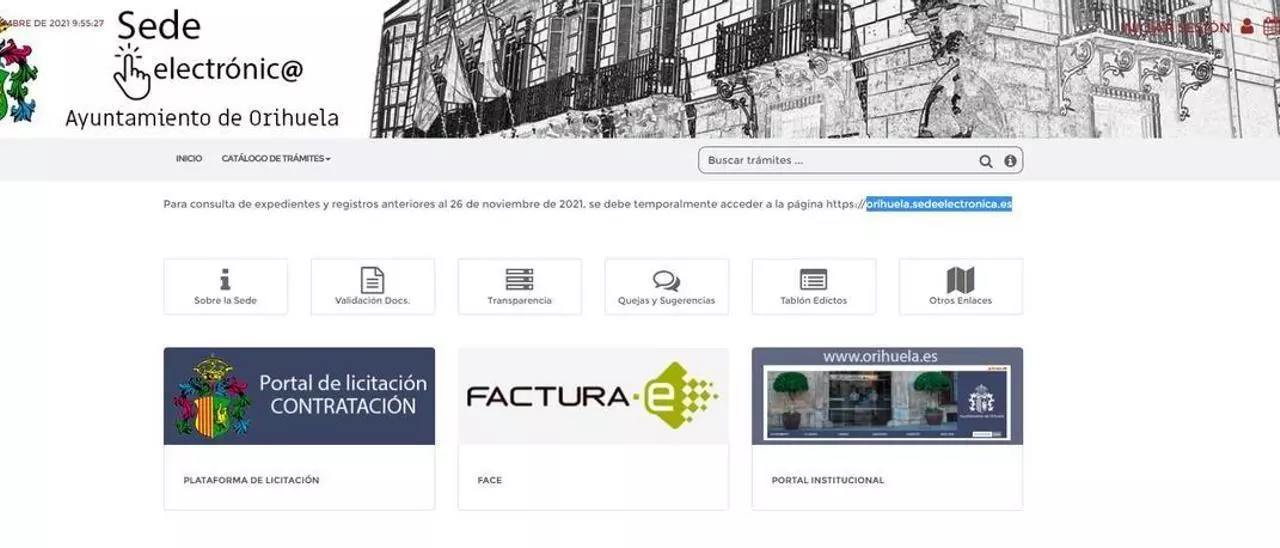The width and height of the screenshot is (1280, 548).
Task: Open the calendar icon at top right
Action: coord(1271,27)
